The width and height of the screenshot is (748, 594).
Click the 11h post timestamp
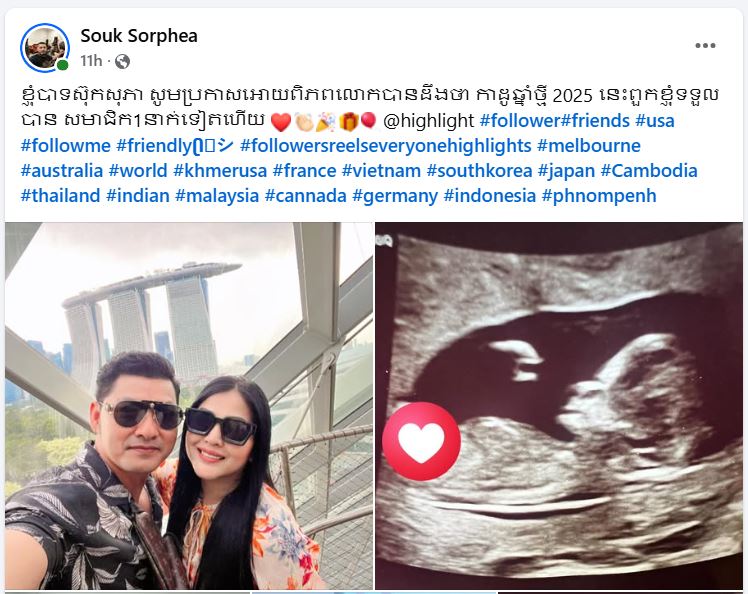pos(91,61)
